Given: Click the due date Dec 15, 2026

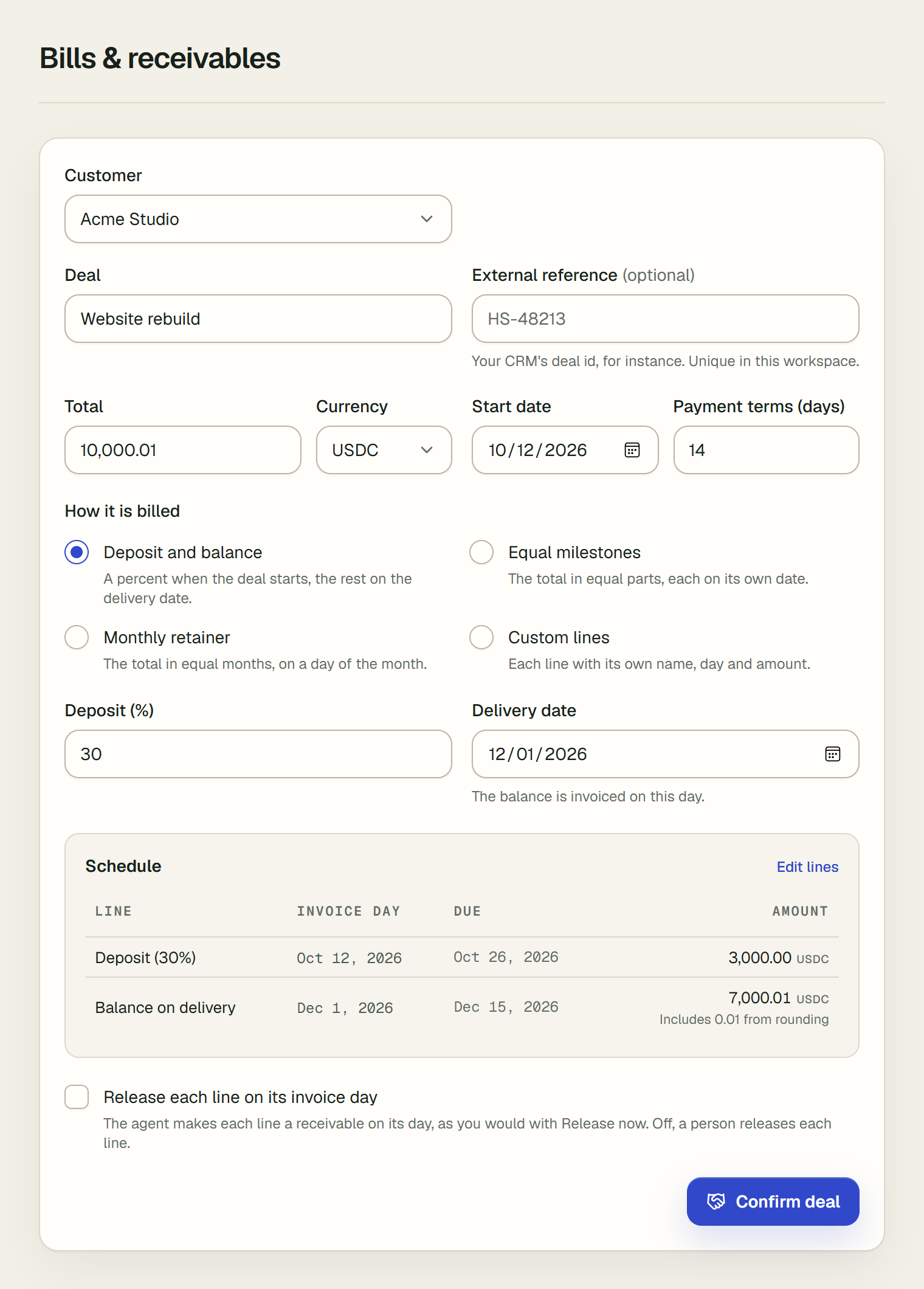Looking at the screenshot, I should click(x=506, y=1007).
